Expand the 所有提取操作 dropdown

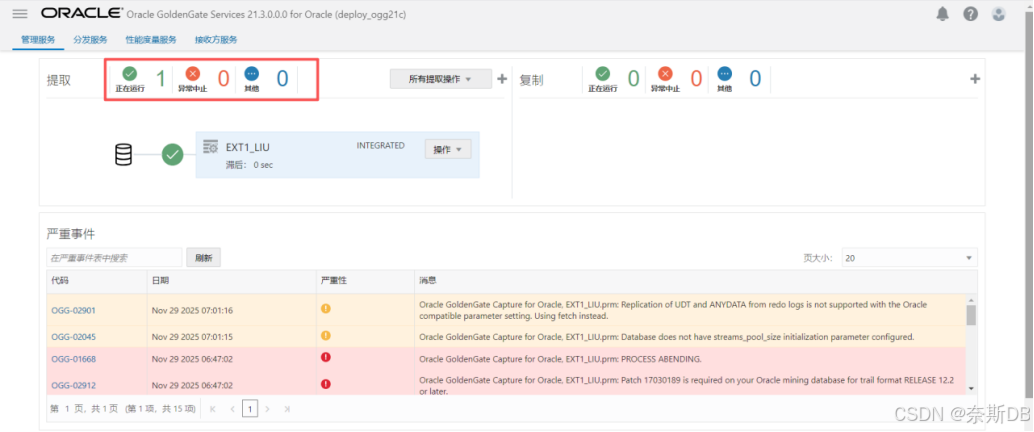point(440,79)
